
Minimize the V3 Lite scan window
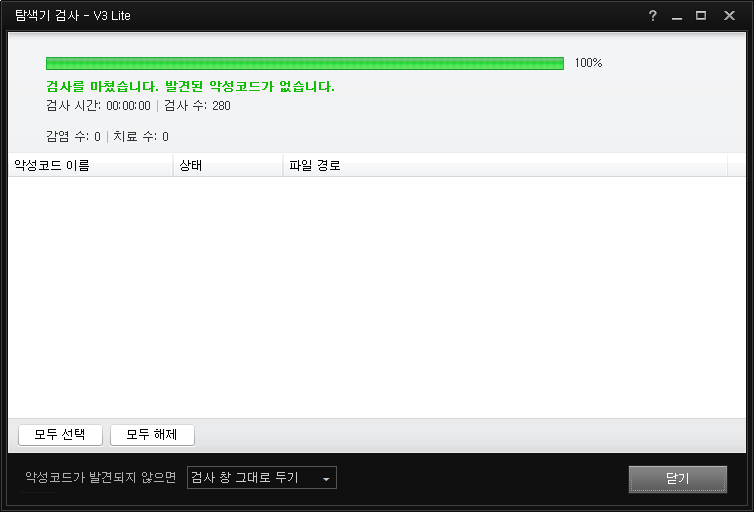click(677, 16)
